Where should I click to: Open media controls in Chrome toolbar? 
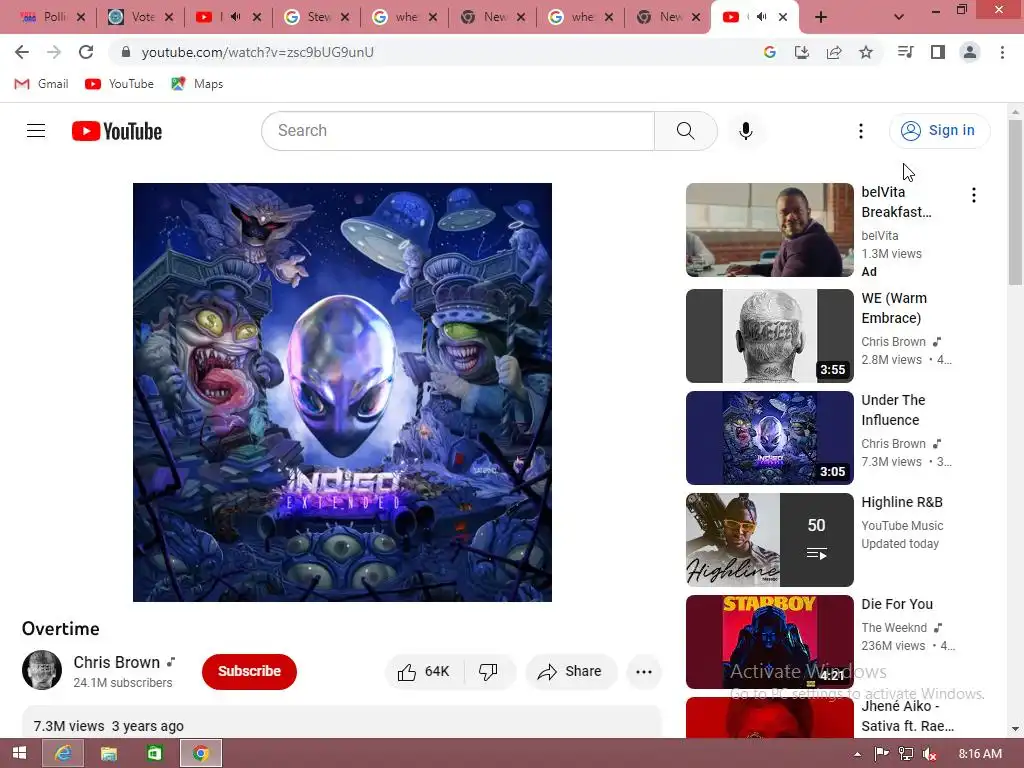point(905,52)
